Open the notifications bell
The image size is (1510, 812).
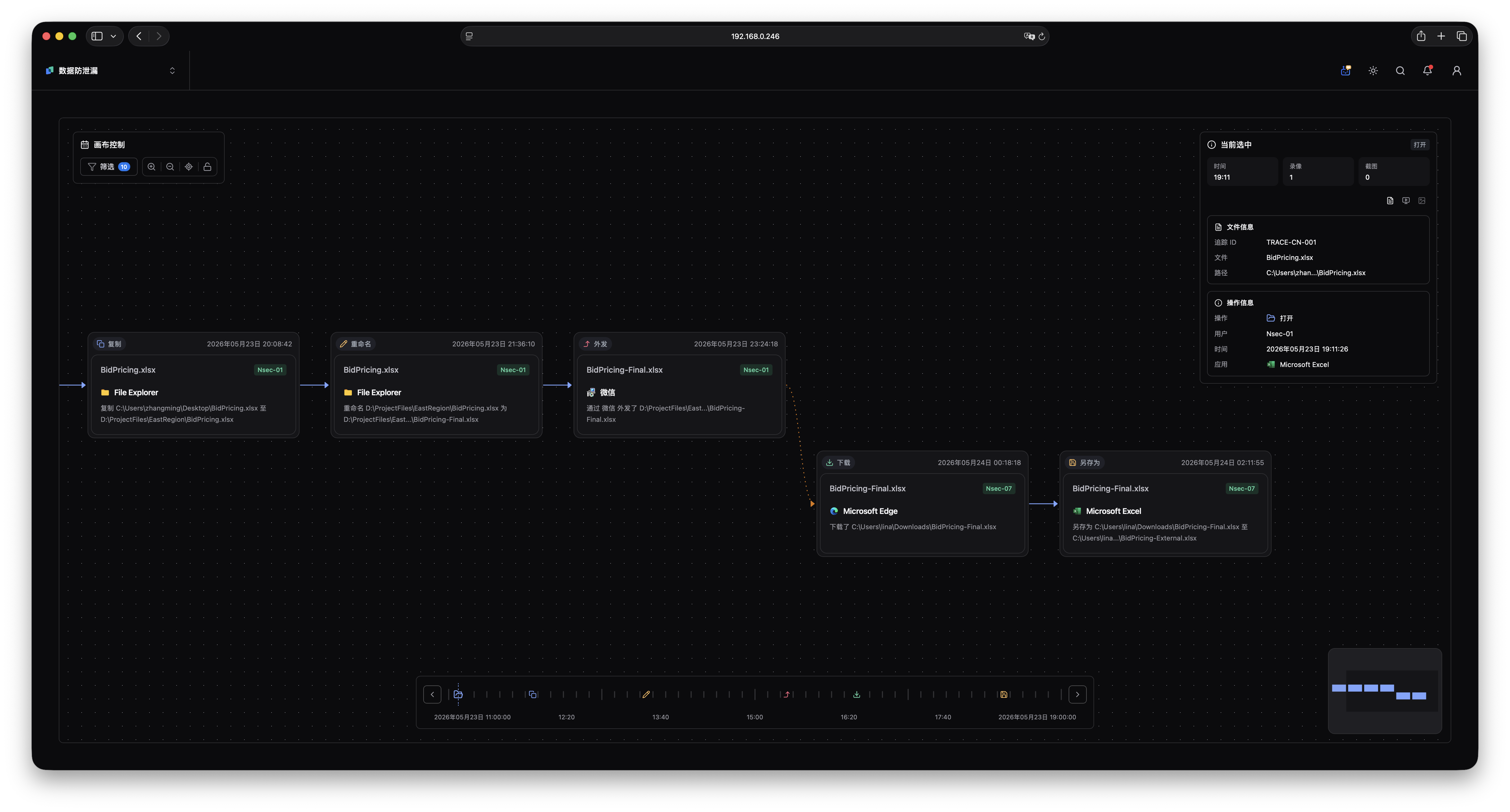click(1427, 70)
